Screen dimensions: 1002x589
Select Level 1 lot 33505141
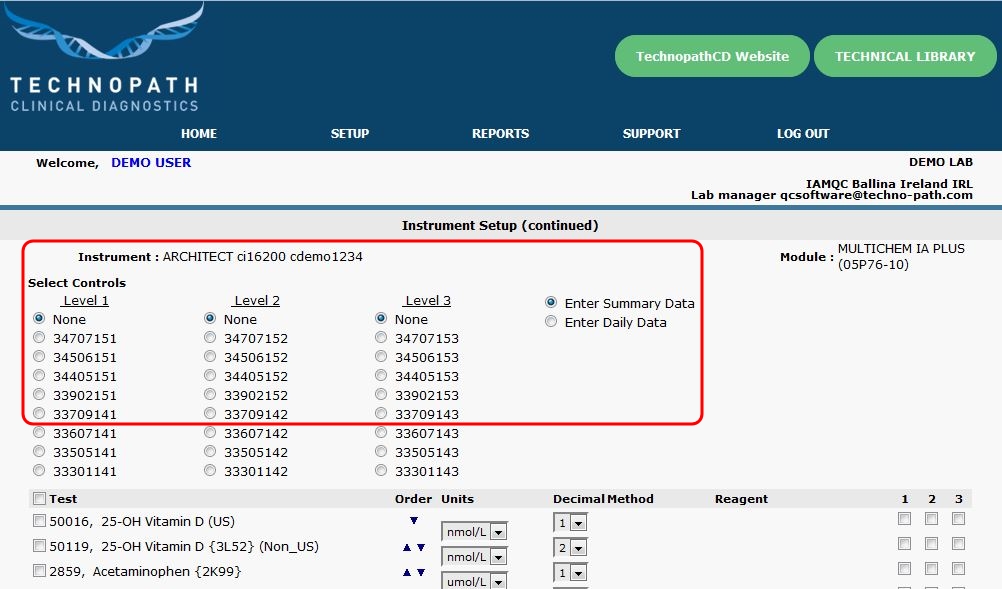(39, 452)
